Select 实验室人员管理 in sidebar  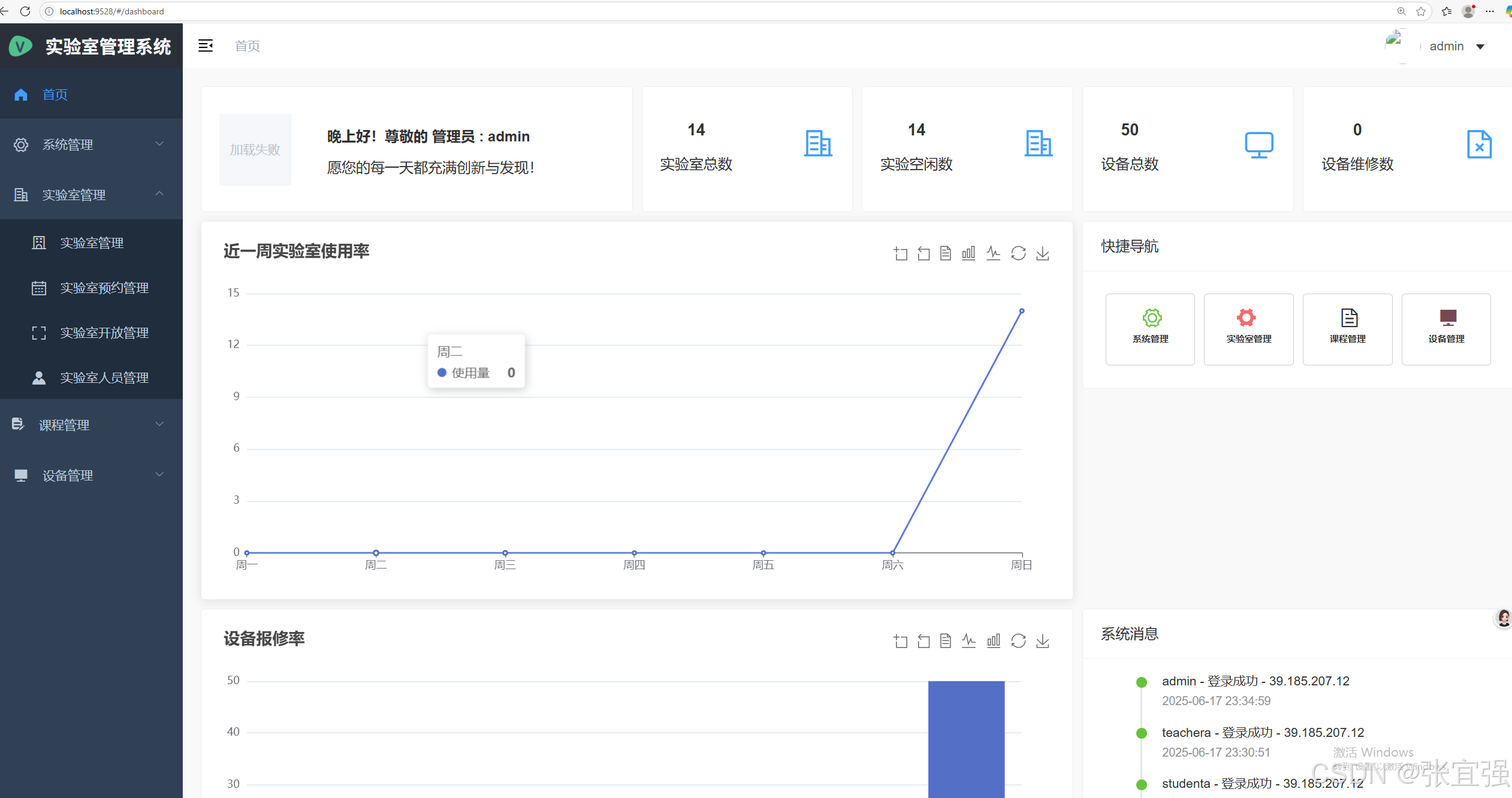click(104, 378)
